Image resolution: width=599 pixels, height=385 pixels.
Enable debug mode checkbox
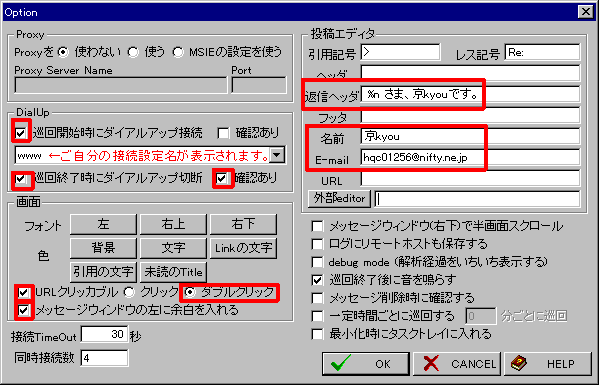(317, 262)
